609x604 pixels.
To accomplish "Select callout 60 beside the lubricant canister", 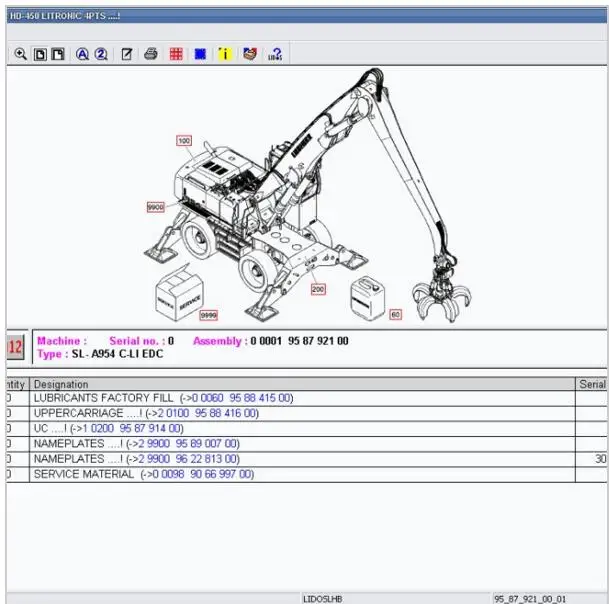I will pos(395,315).
